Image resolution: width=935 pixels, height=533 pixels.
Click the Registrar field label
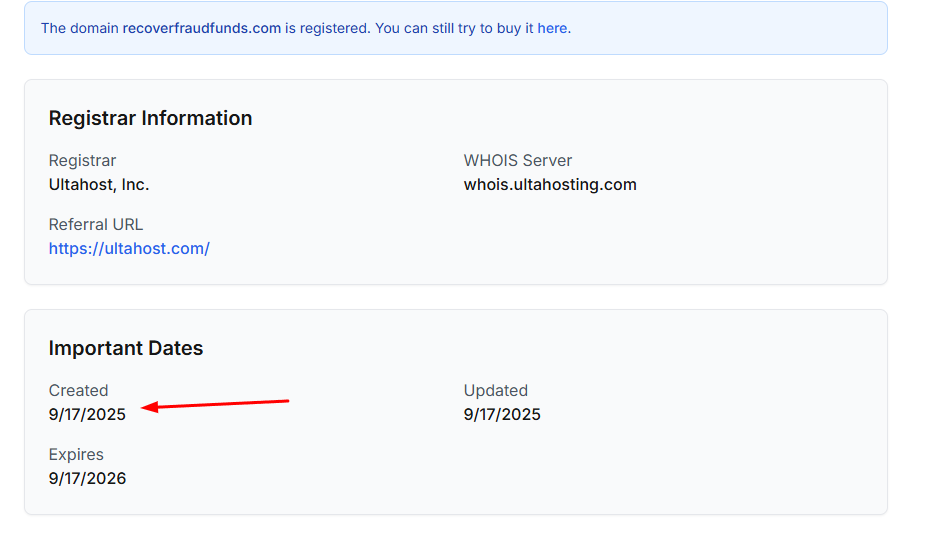click(82, 160)
